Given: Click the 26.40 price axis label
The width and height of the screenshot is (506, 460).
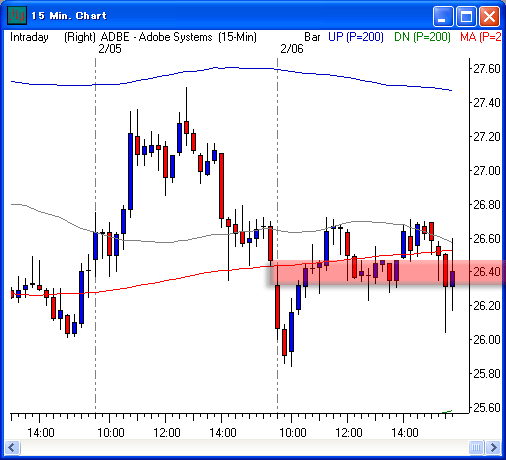Looking at the screenshot, I should pyautogui.click(x=487, y=272).
